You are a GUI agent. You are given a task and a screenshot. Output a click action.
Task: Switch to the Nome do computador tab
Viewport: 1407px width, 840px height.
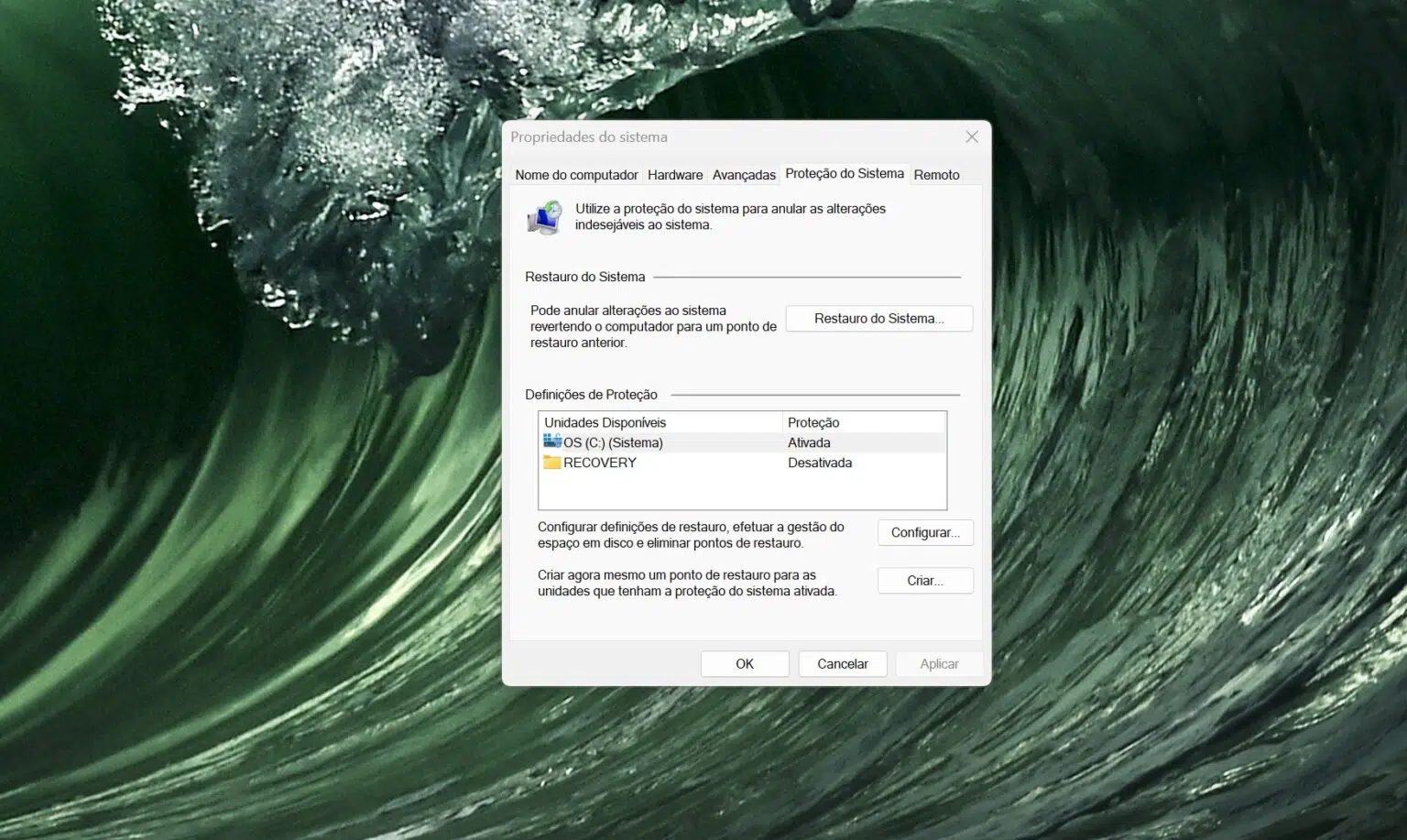click(576, 175)
